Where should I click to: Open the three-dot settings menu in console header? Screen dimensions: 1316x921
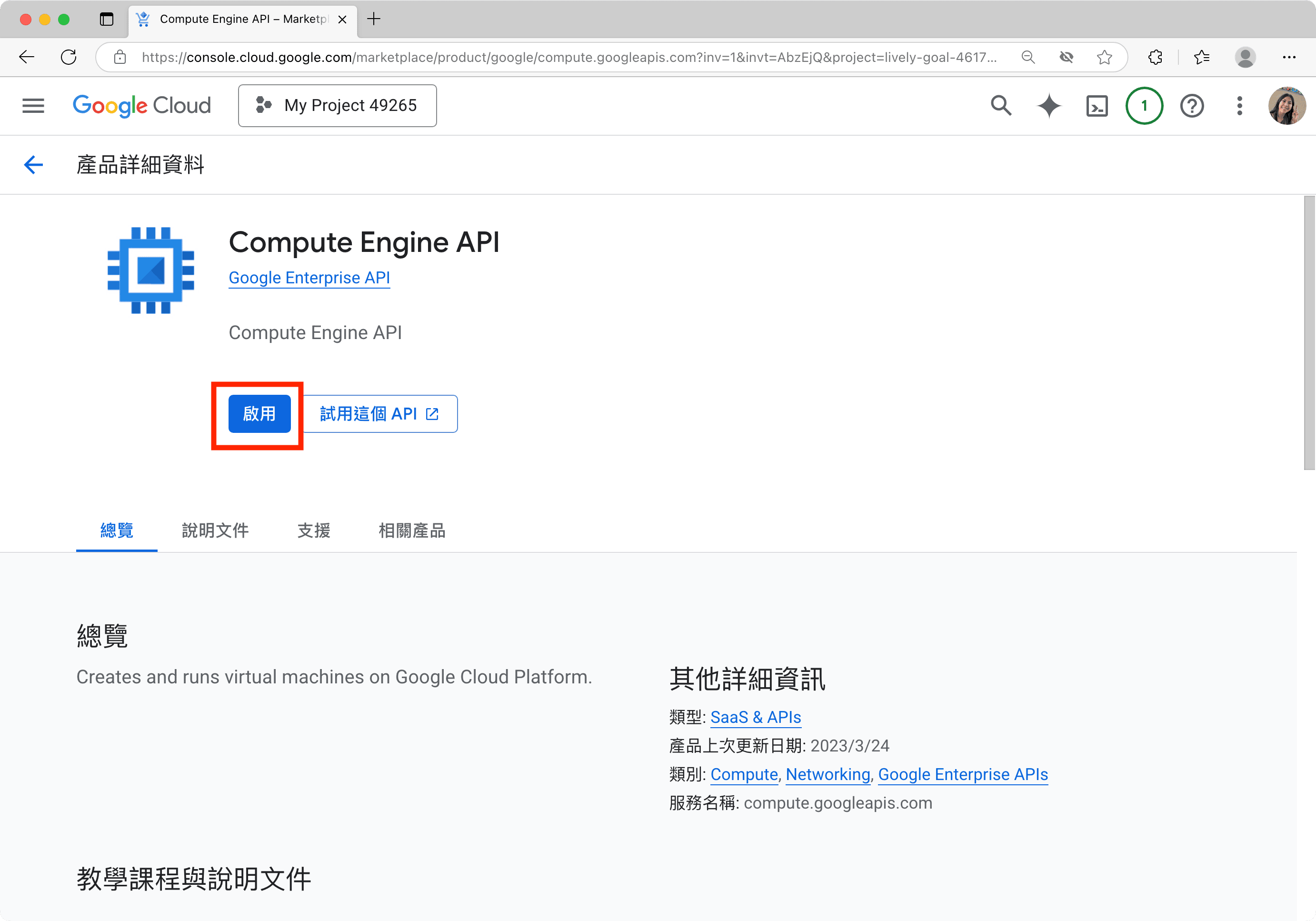tap(1239, 106)
